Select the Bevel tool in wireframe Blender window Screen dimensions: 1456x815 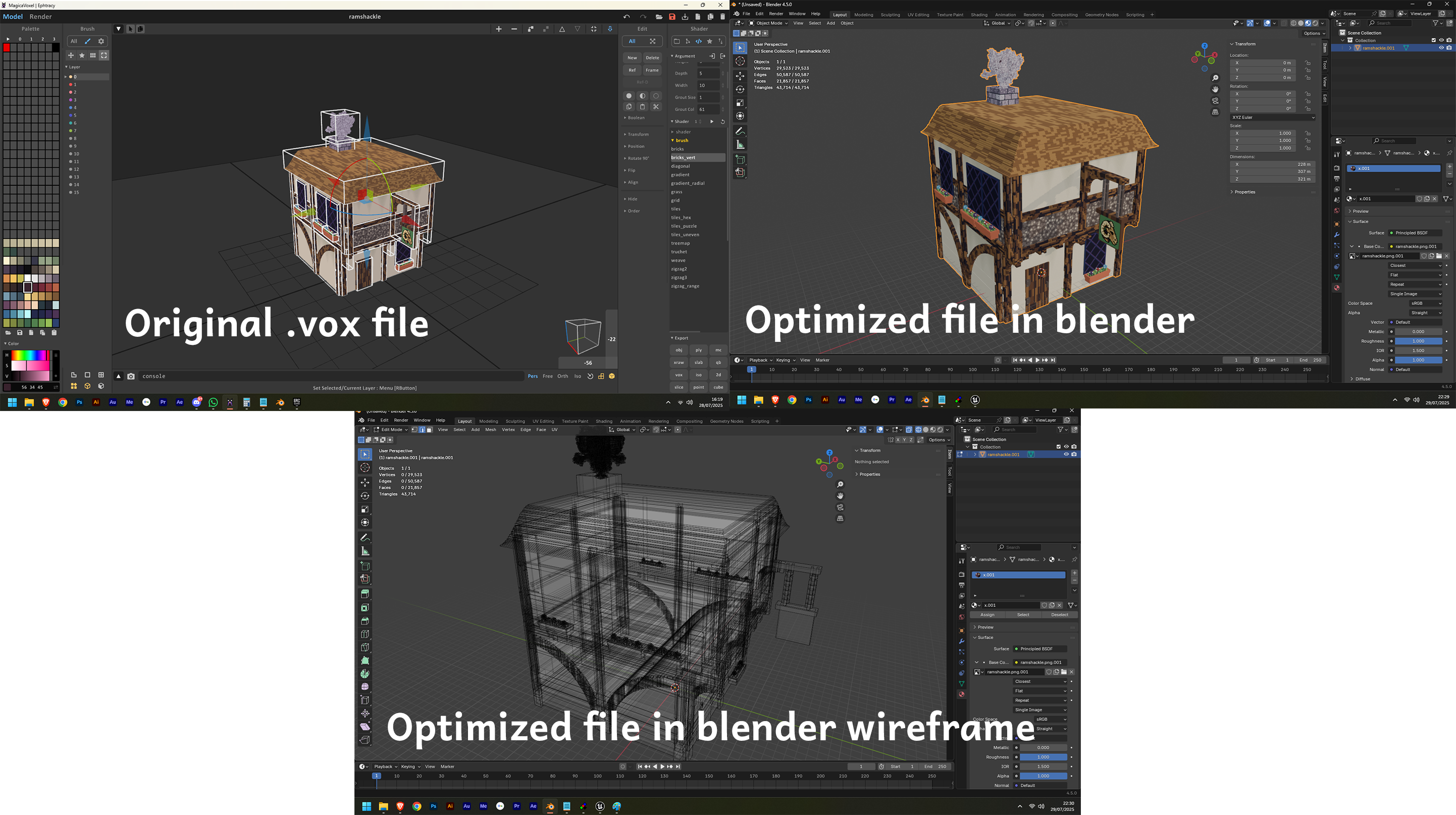tap(365, 621)
